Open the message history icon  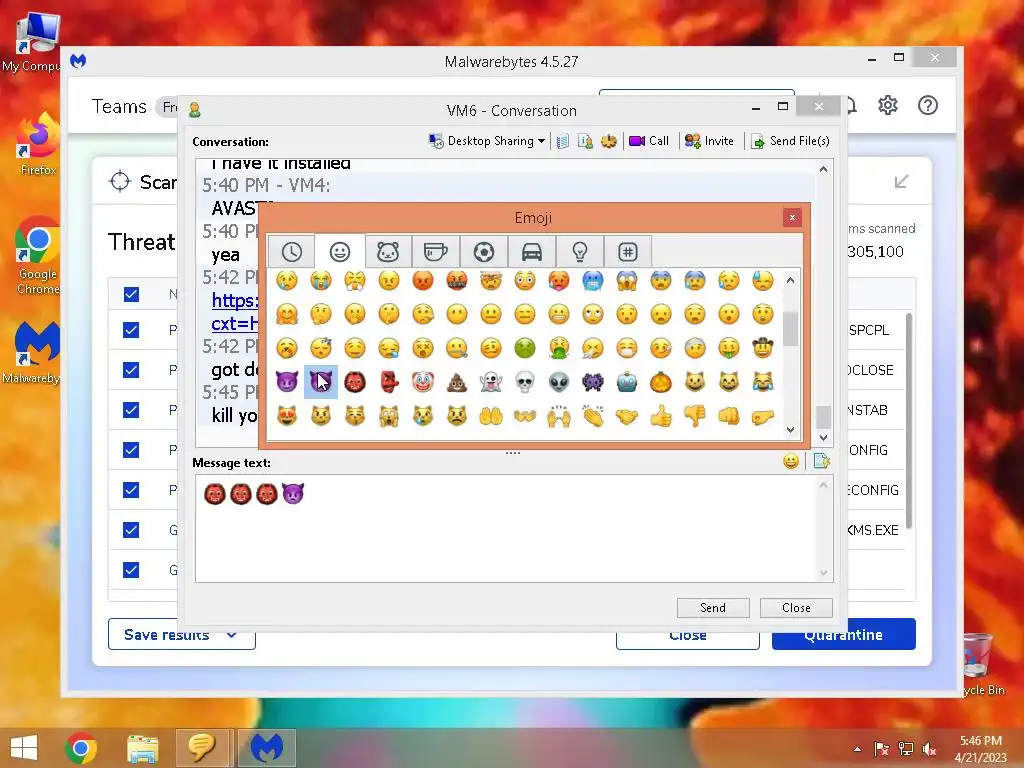[x=562, y=141]
